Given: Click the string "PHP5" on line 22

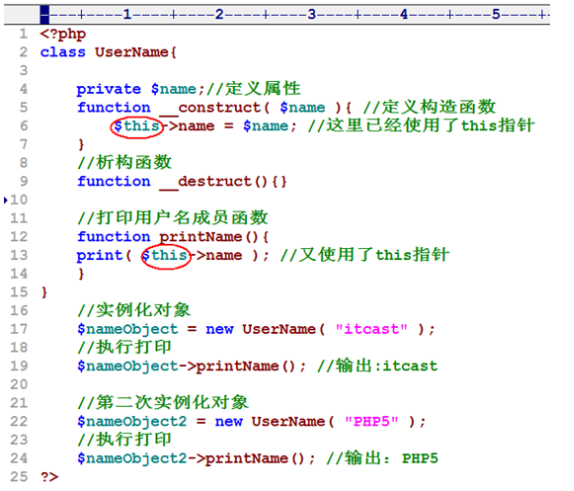Looking at the screenshot, I should coord(371,421).
